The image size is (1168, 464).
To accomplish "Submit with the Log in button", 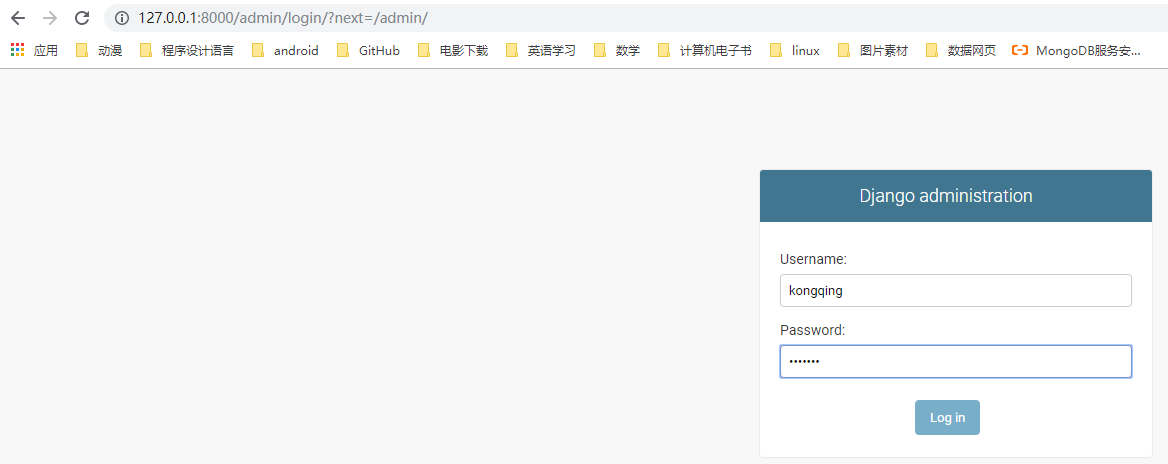I will click(948, 417).
